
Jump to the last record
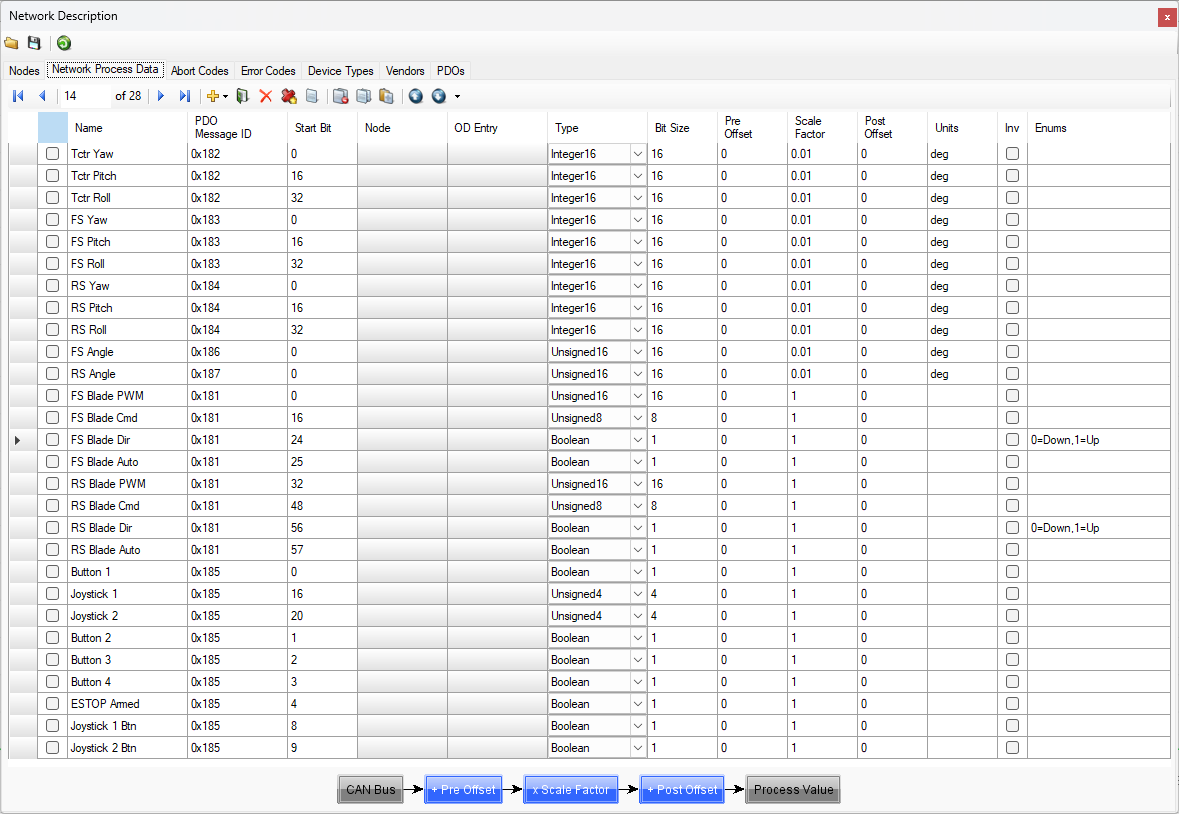[184, 96]
